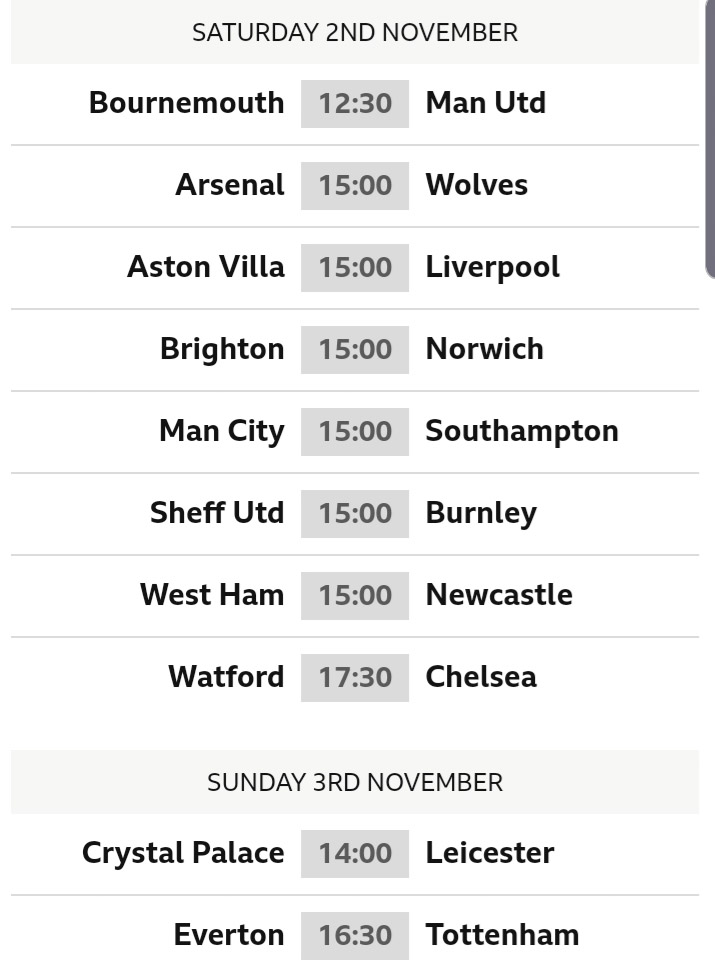715x980 pixels.
Task: Click Liverpool team name
Action: point(492,268)
